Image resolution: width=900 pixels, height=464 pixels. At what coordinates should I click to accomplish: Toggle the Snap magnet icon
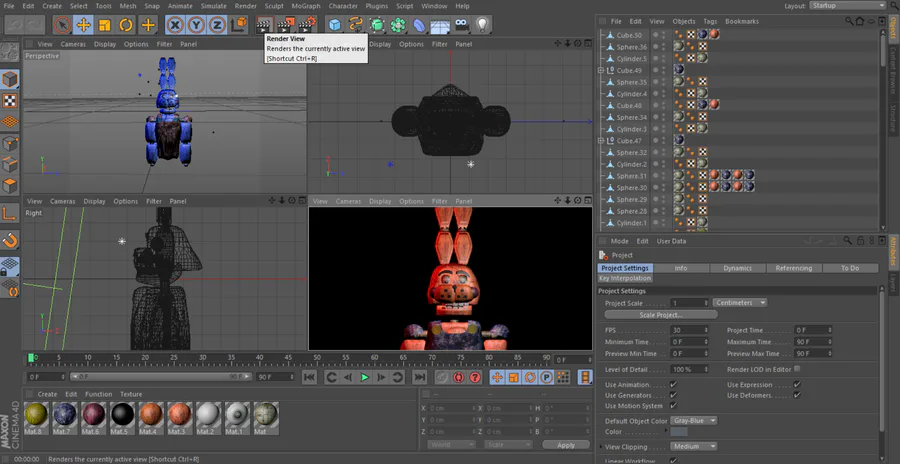point(10,241)
